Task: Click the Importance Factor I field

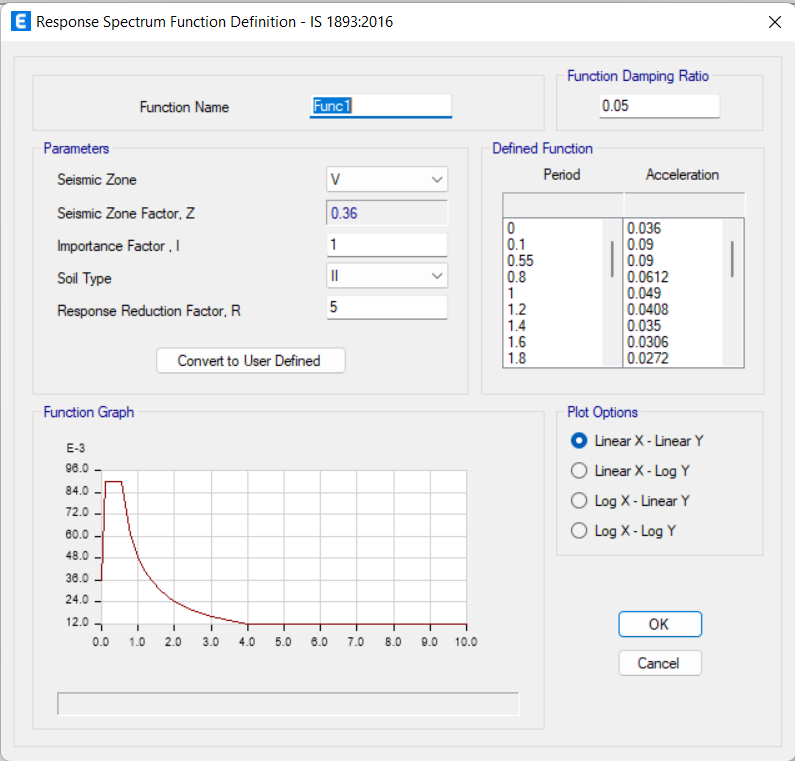Action: click(x=387, y=245)
